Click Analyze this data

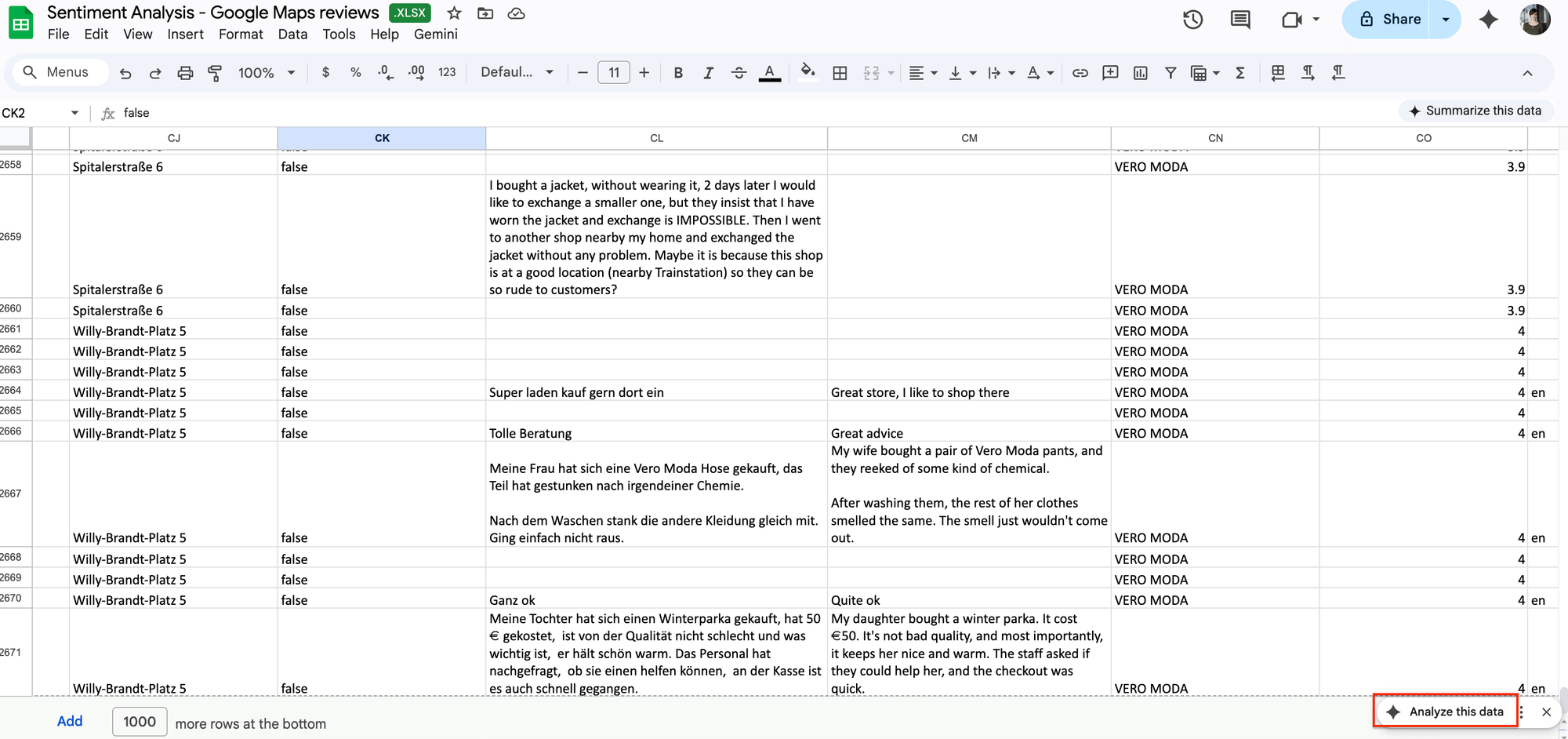coord(1446,712)
